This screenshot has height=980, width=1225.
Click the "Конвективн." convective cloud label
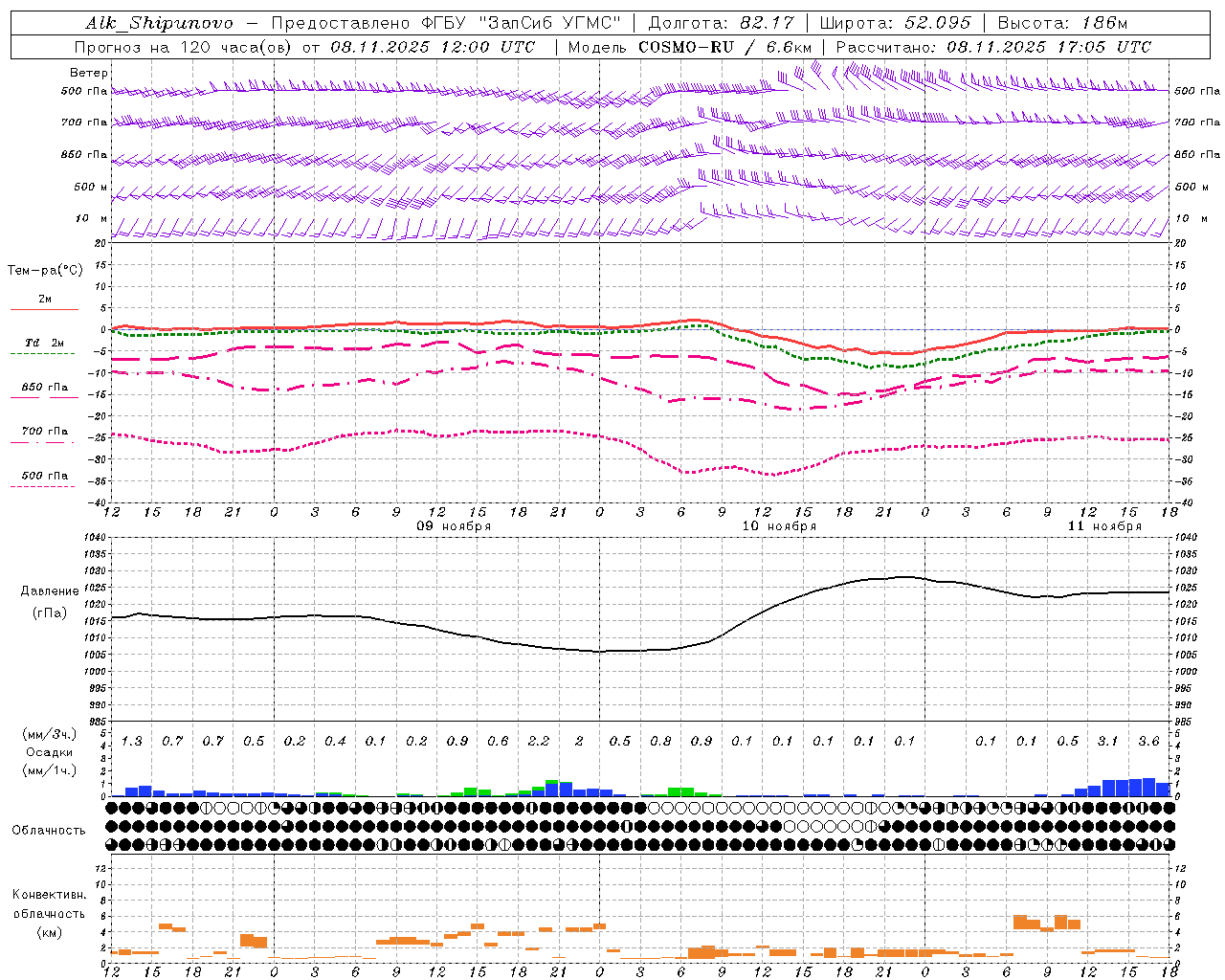point(50,895)
